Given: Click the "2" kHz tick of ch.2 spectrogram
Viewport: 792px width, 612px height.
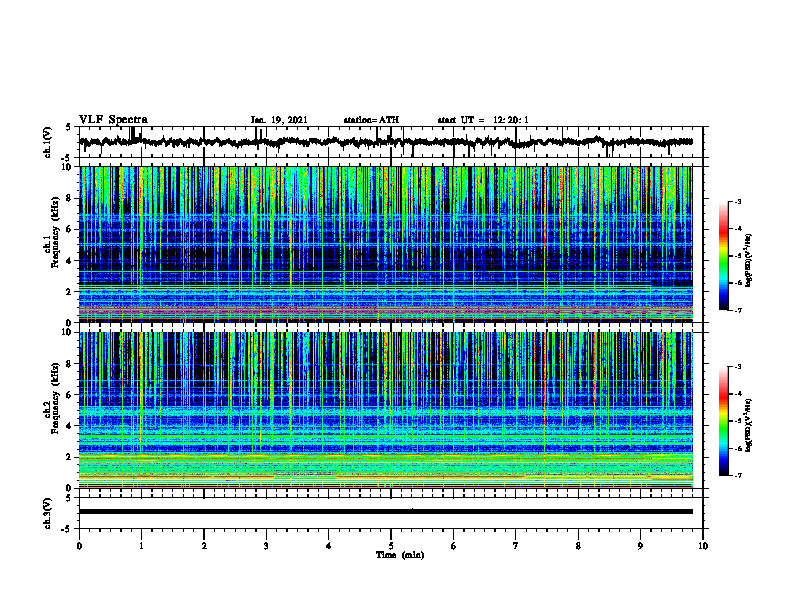Looking at the screenshot, I should pos(70,457).
